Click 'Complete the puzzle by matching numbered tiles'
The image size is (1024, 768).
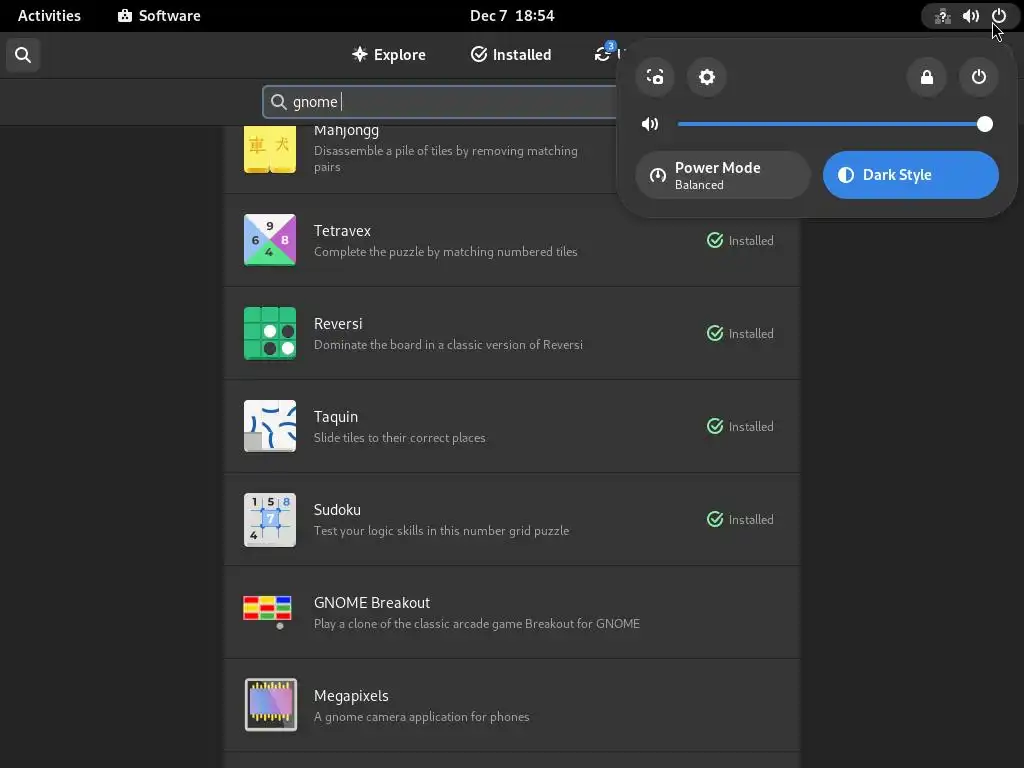[445, 251]
